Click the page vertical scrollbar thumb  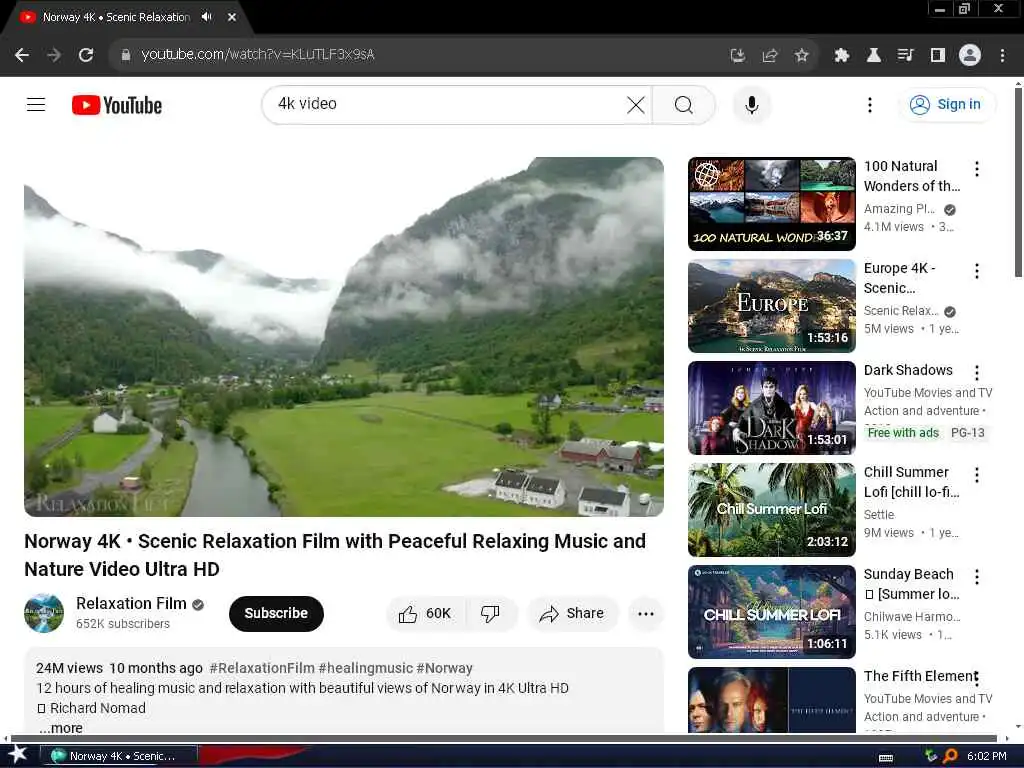1018,183
